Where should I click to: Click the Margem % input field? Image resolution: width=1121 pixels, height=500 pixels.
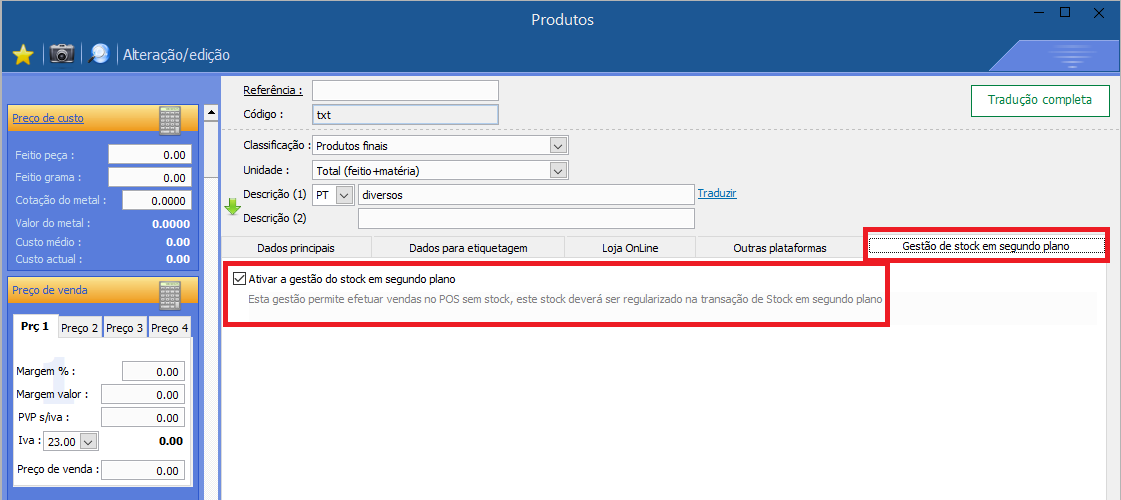click(152, 371)
